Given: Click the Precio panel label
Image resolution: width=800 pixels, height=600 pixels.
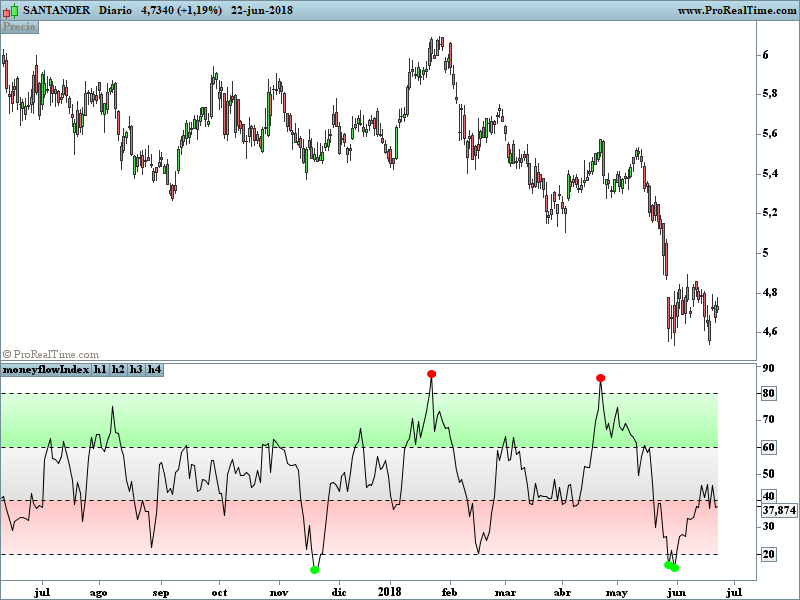Looking at the screenshot, I should (19, 27).
